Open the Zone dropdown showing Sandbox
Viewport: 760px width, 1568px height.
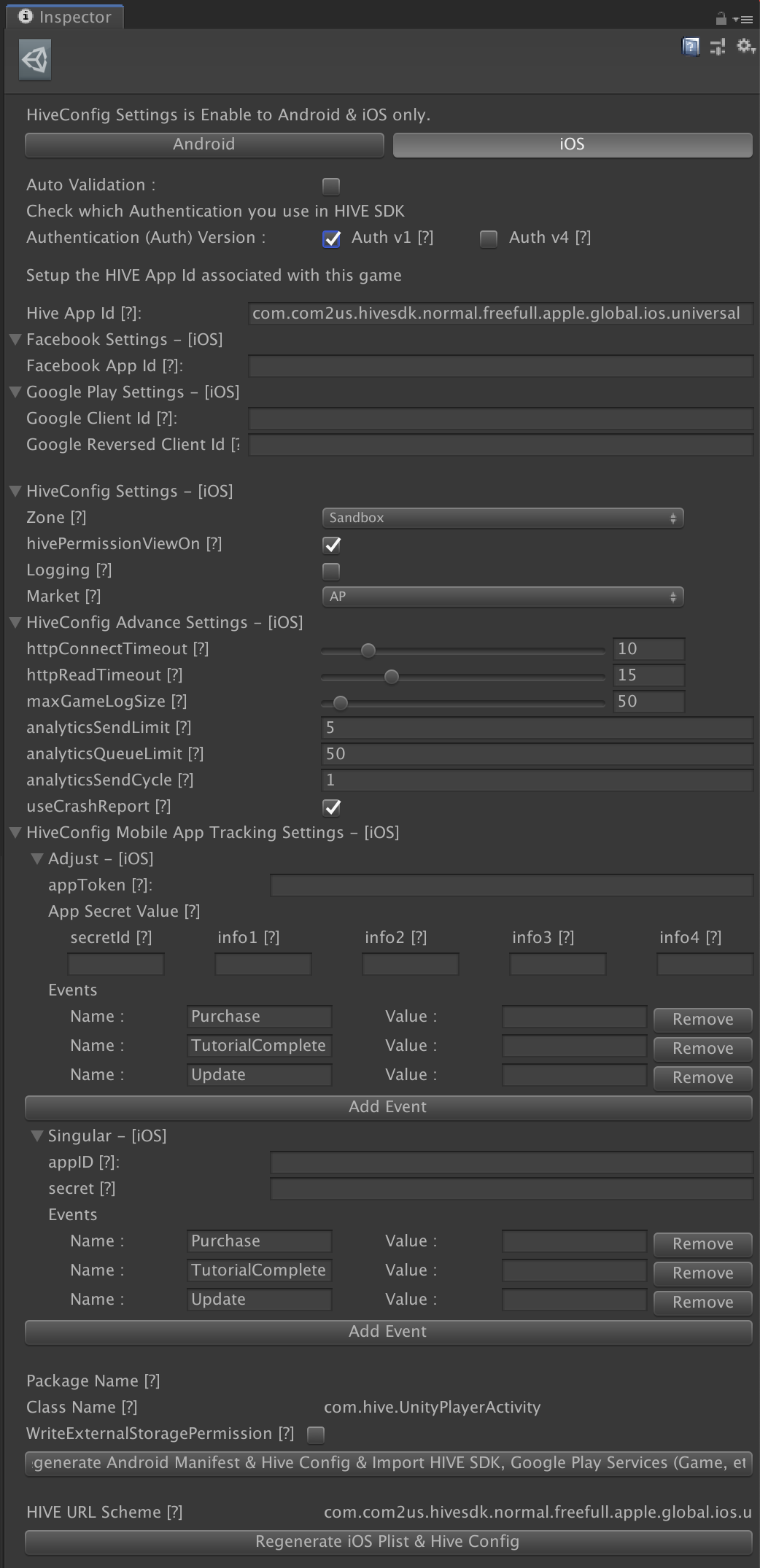pos(503,518)
